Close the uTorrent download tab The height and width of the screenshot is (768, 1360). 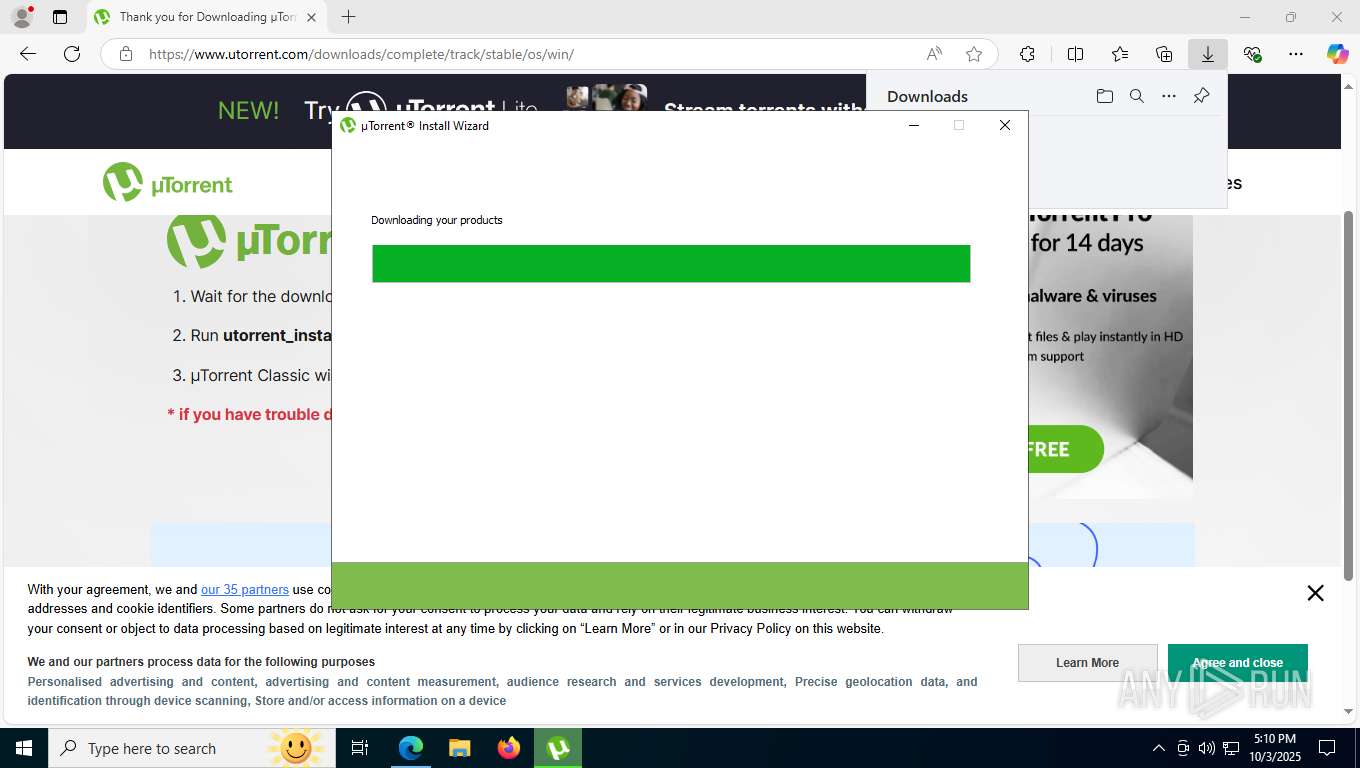[x=311, y=17]
